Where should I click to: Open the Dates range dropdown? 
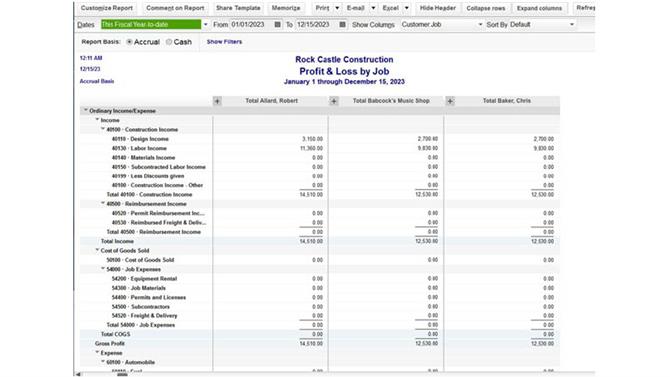pyautogui.click(x=206, y=25)
